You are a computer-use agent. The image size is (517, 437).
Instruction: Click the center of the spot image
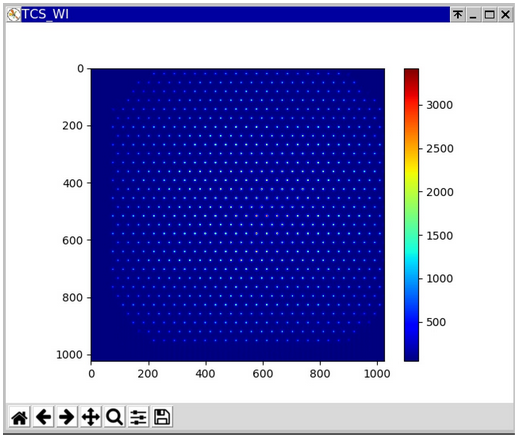coord(238,215)
